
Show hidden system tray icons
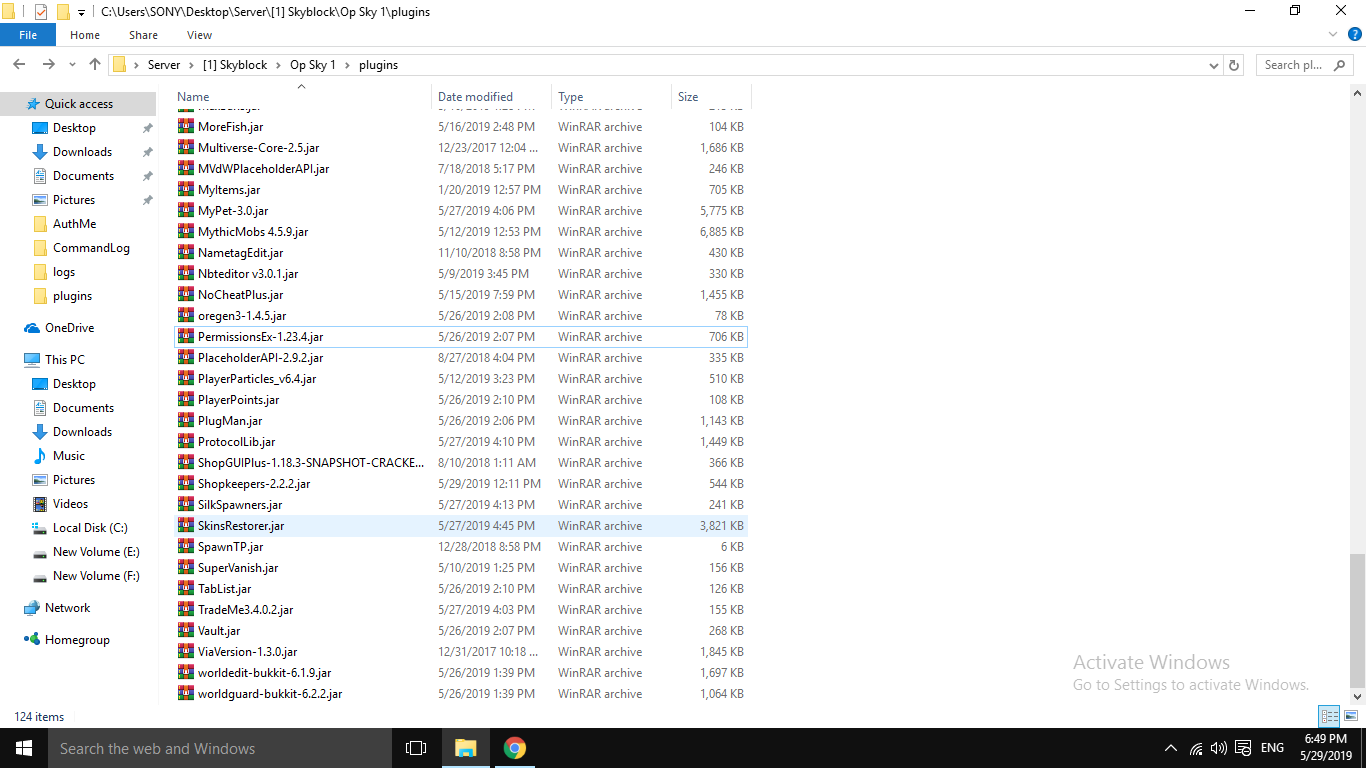1171,748
